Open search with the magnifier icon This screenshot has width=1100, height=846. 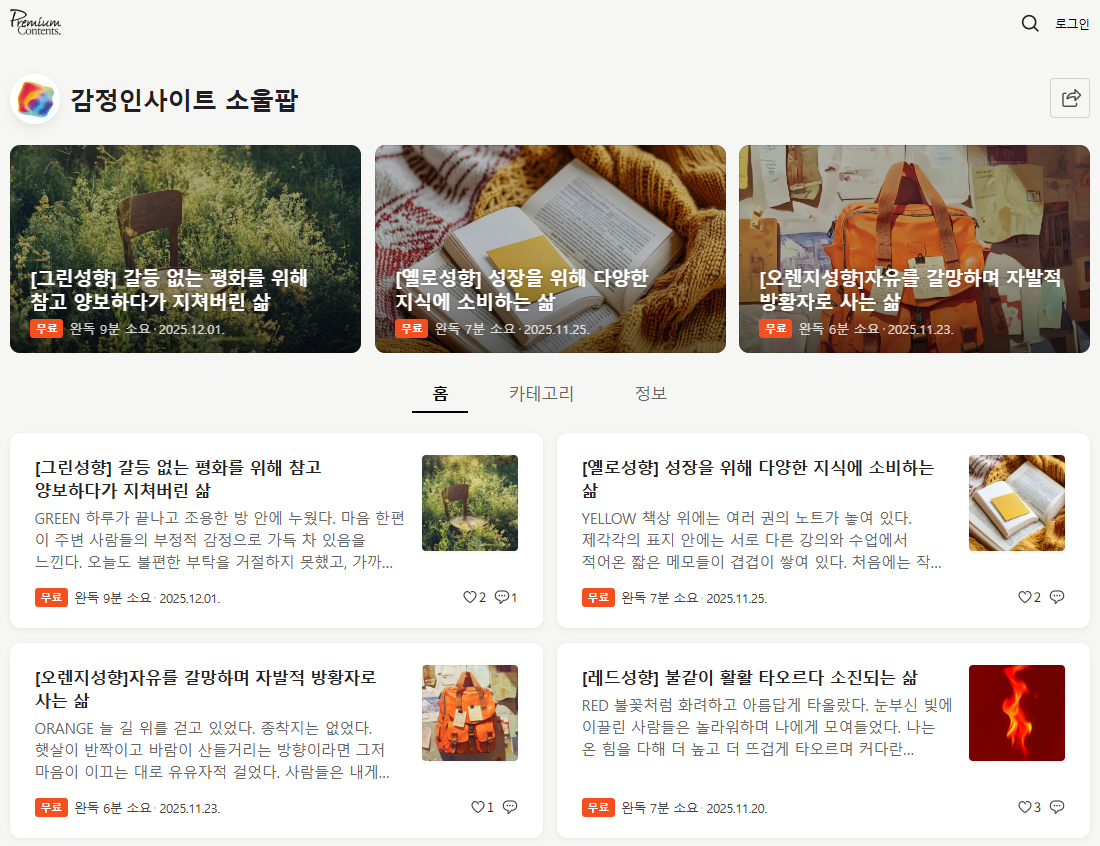pos(1030,24)
